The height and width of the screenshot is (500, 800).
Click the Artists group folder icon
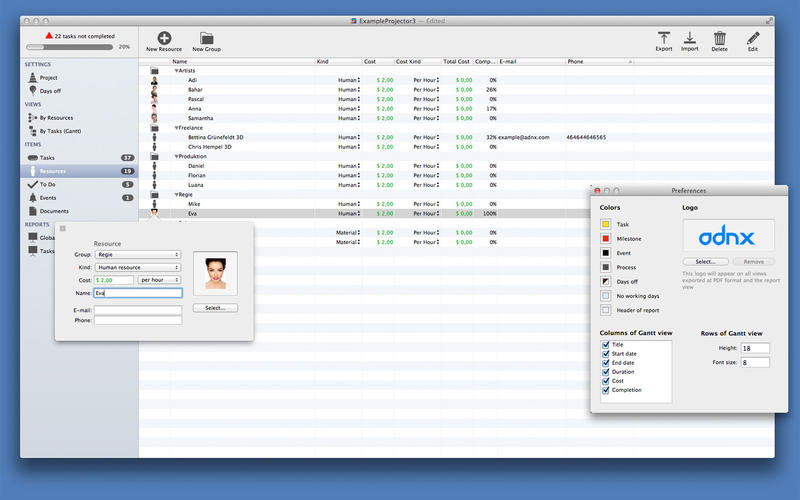point(155,71)
